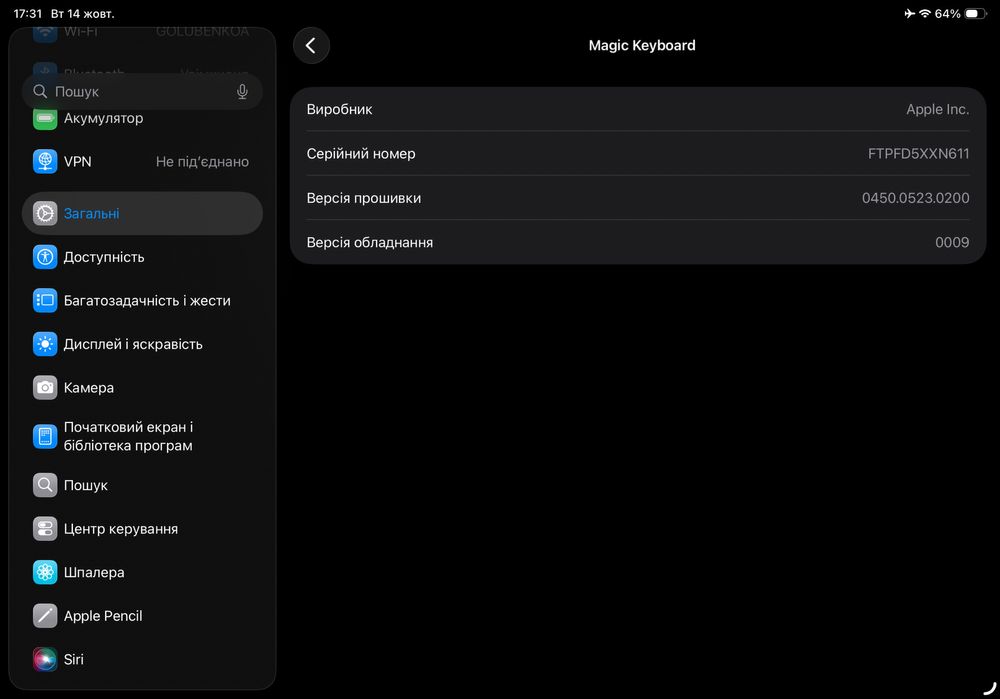Open Центр керування settings

pyautogui.click(x=142, y=529)
